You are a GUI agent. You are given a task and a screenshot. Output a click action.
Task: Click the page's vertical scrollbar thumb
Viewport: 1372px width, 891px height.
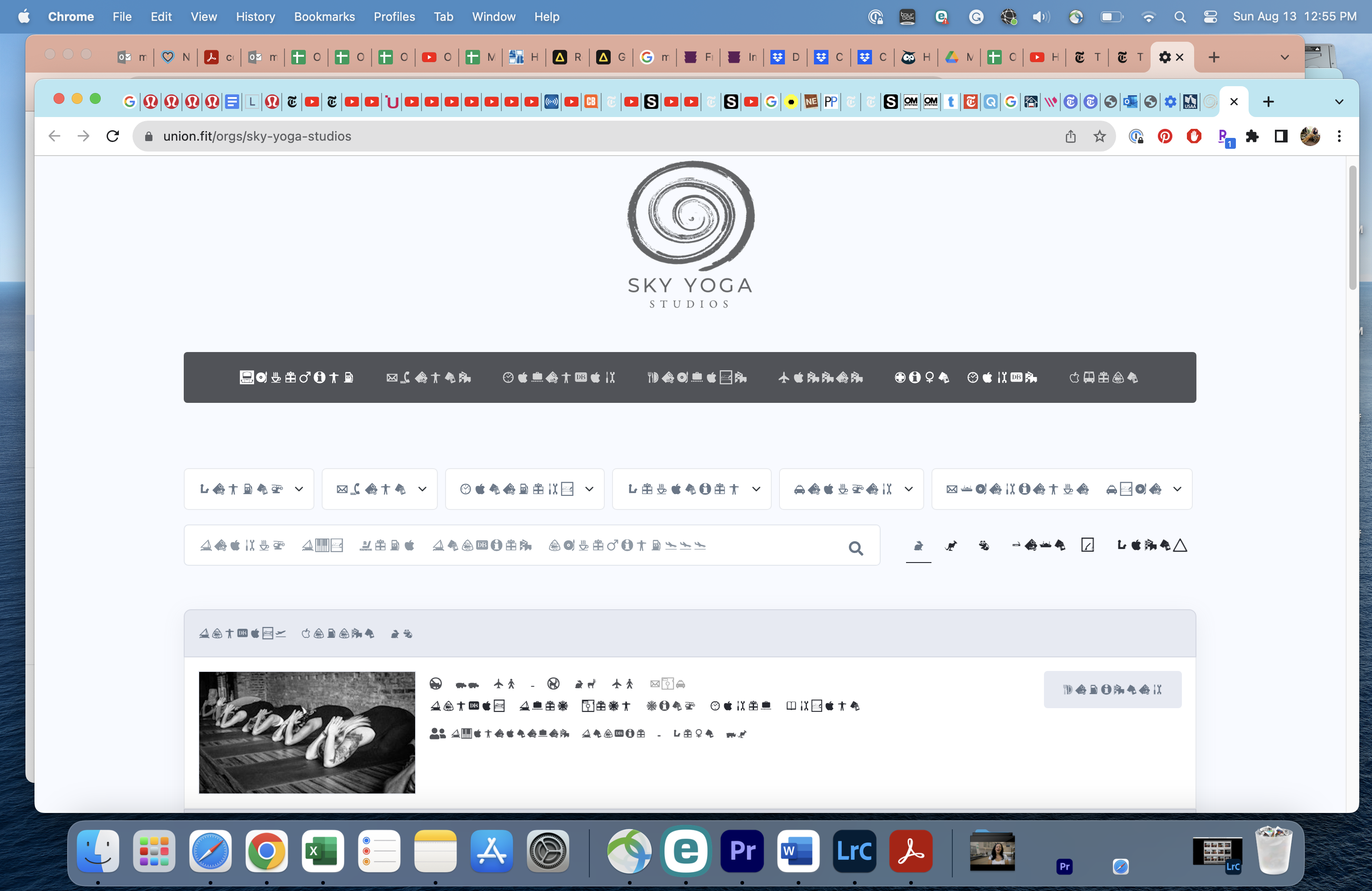pos(1352,228)
